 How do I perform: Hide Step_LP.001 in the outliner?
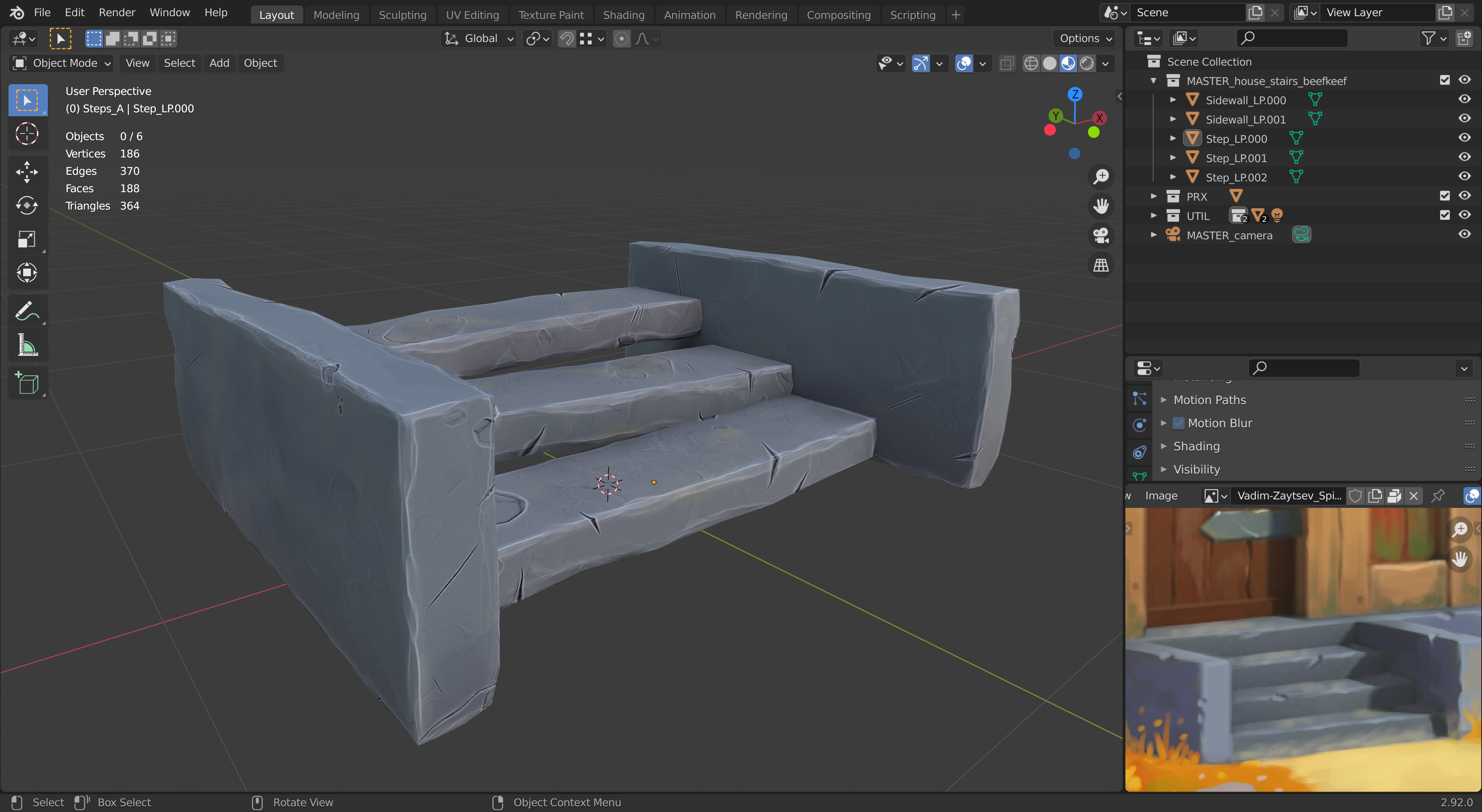point(1464,157)
